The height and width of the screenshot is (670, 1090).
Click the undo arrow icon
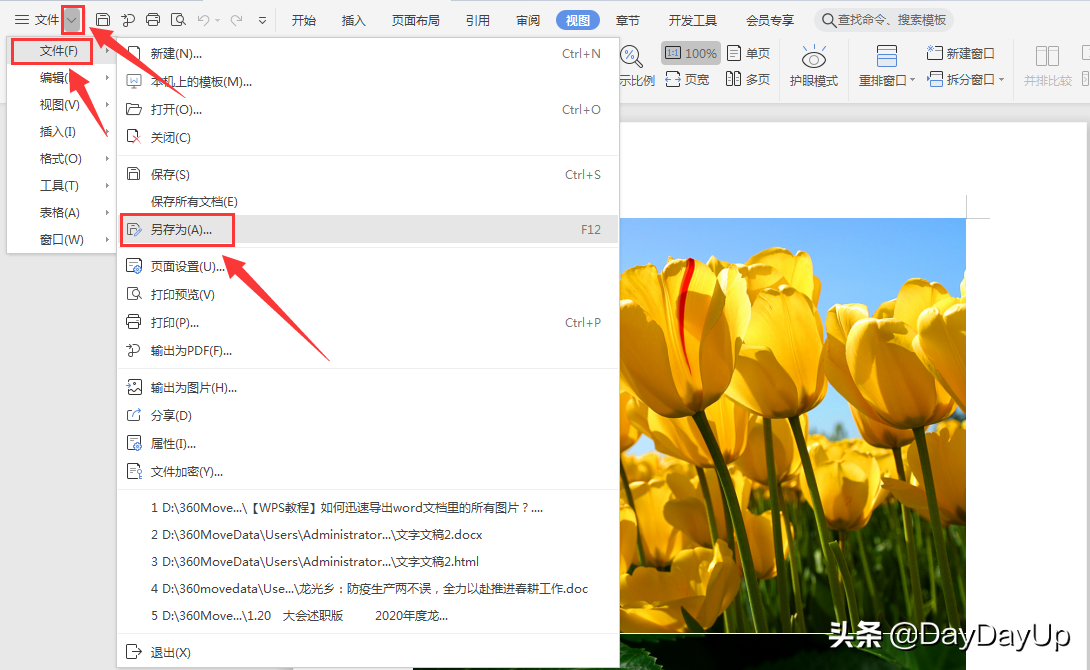[x=203, y=20]
